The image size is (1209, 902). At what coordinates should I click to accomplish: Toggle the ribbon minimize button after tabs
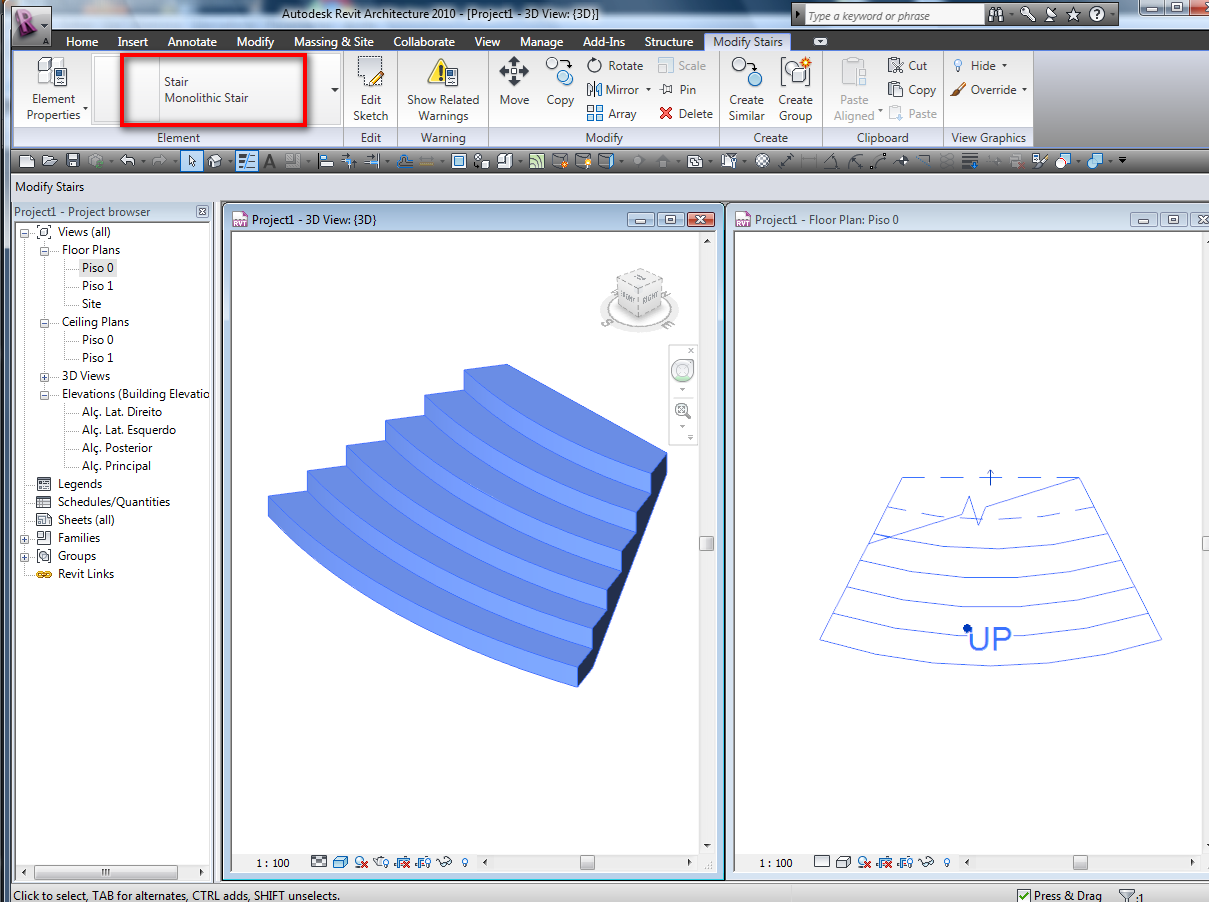coord(821,42)
